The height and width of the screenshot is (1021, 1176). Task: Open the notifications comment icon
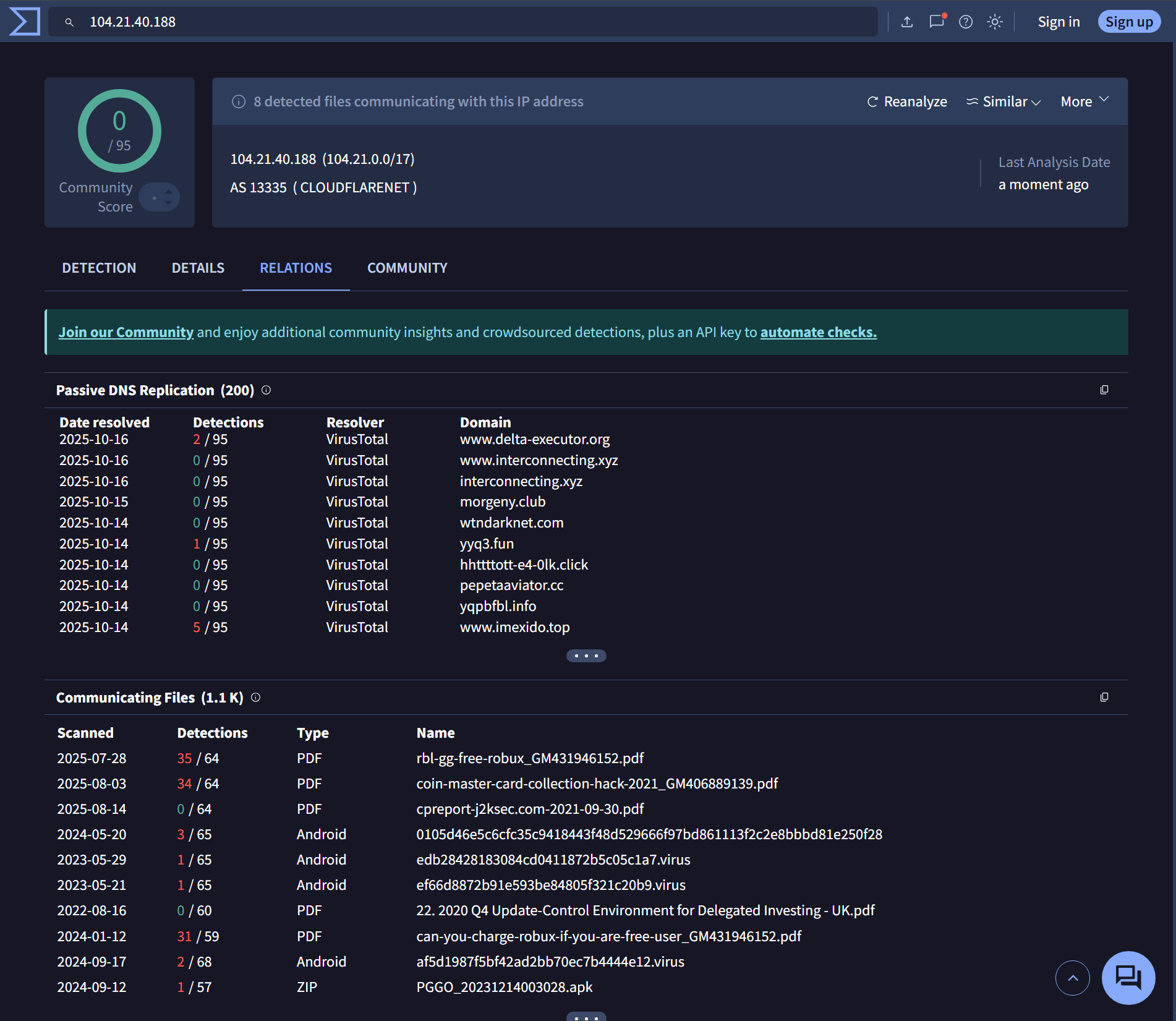(x=937, y=22)
